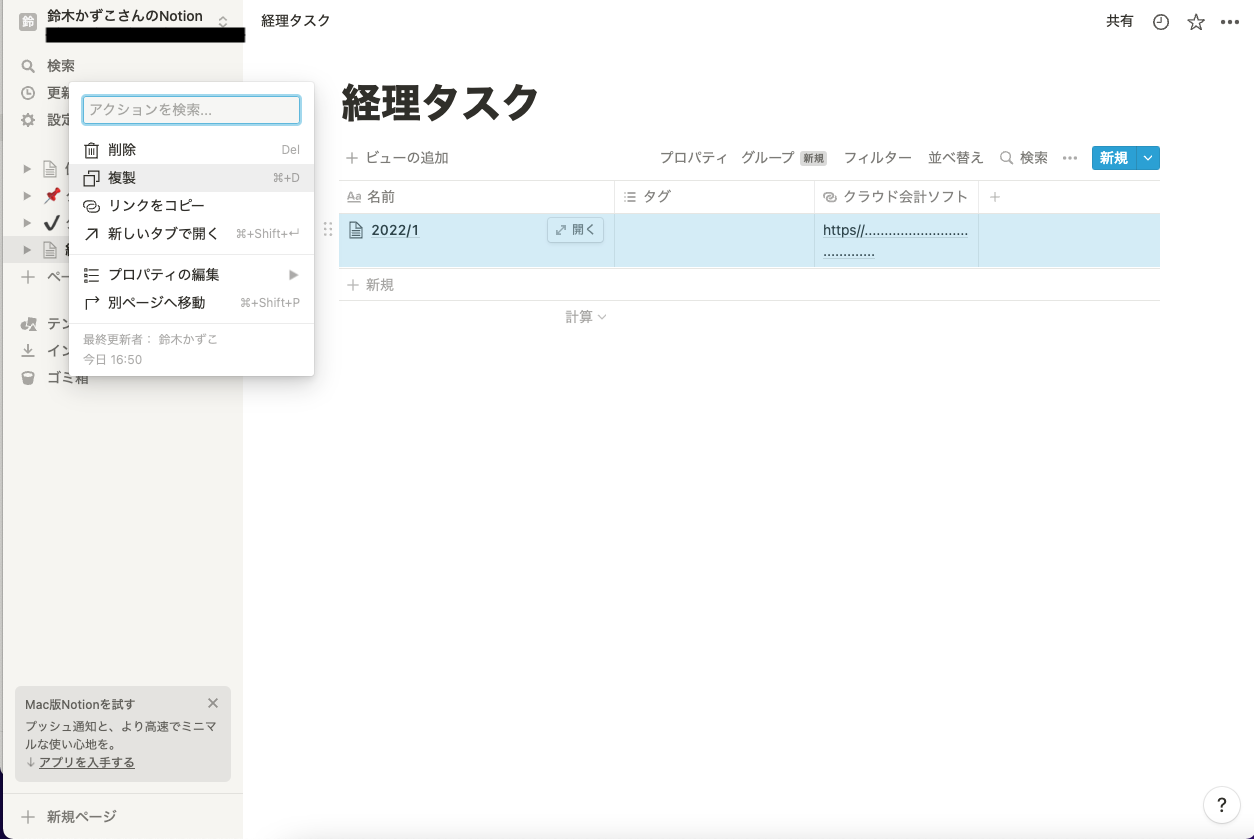Add a column with the plus header icon

995,197
